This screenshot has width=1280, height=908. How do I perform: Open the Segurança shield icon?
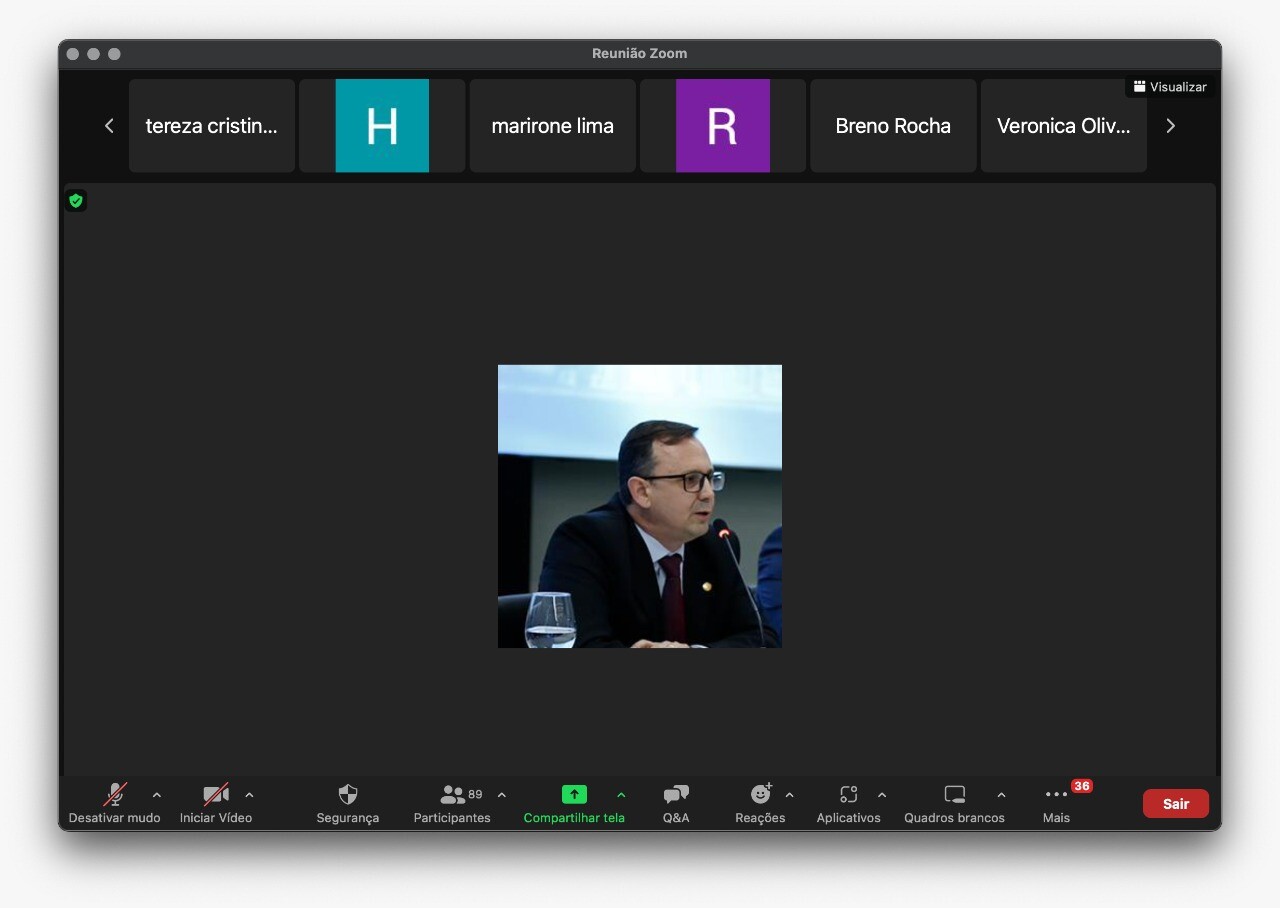pyautogui.click(x=347, y=795)
